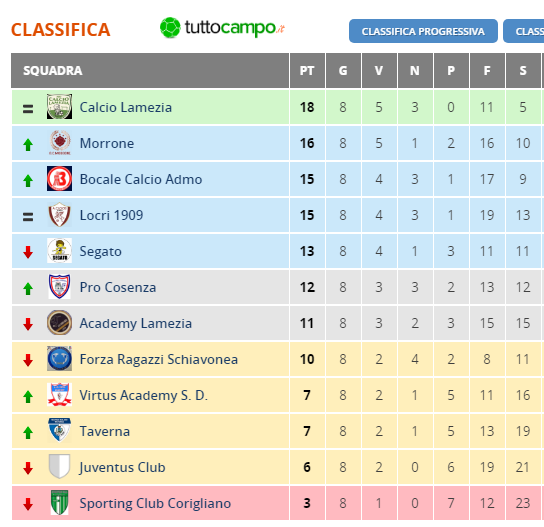Open the Calcio Lamezia team link

tap(126, 107)
